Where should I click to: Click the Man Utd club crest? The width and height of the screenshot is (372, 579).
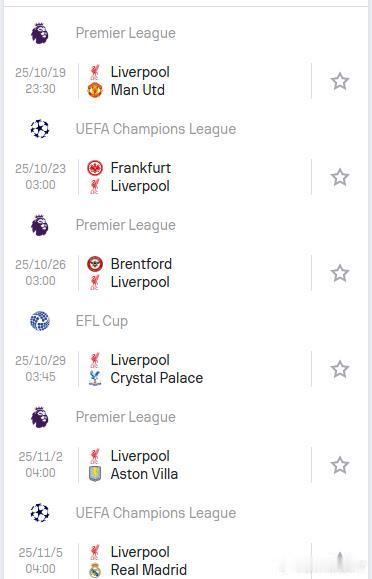tap(95, 90)
